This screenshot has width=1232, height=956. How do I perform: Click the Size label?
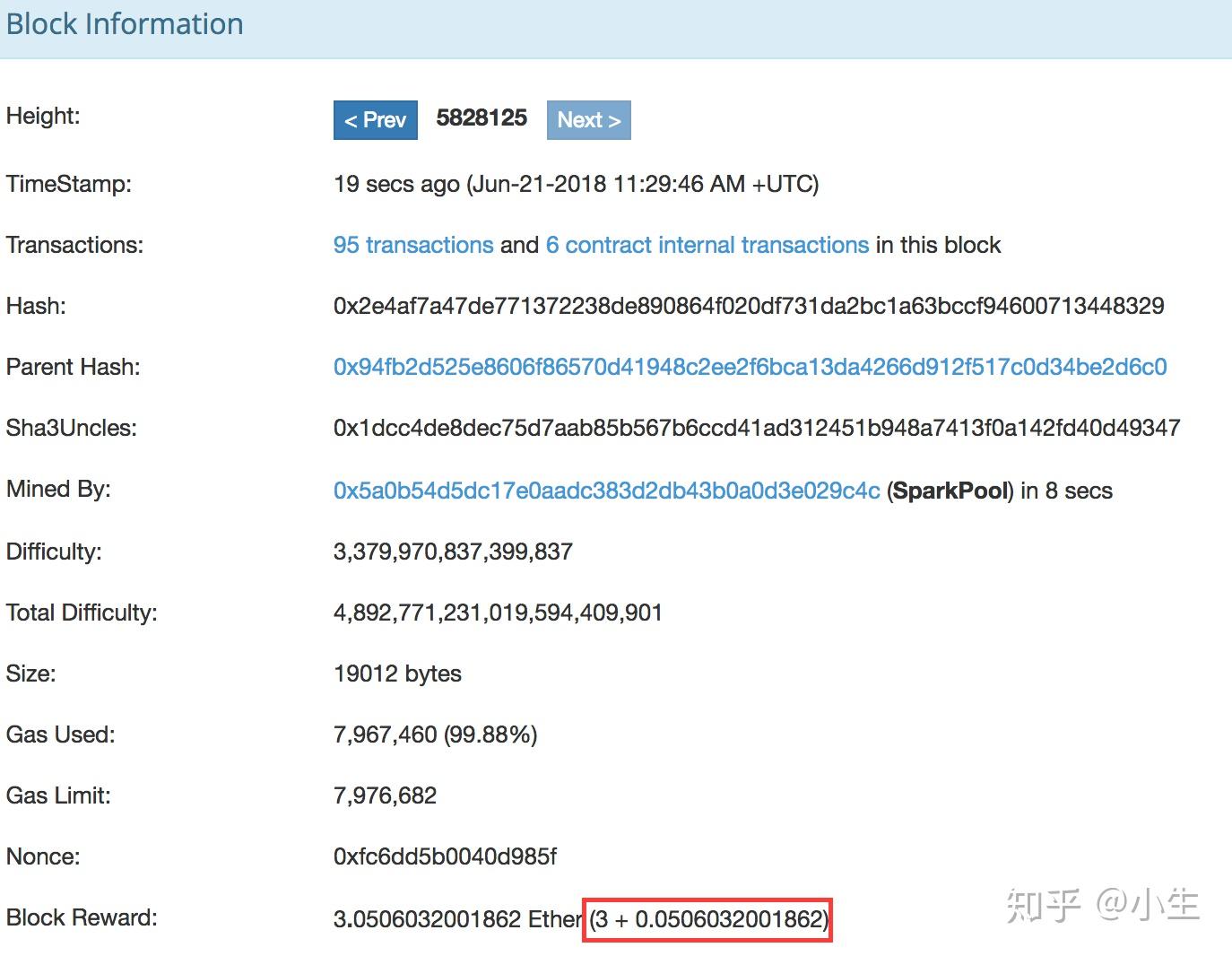pyautogui.click(x=30, y=674)
